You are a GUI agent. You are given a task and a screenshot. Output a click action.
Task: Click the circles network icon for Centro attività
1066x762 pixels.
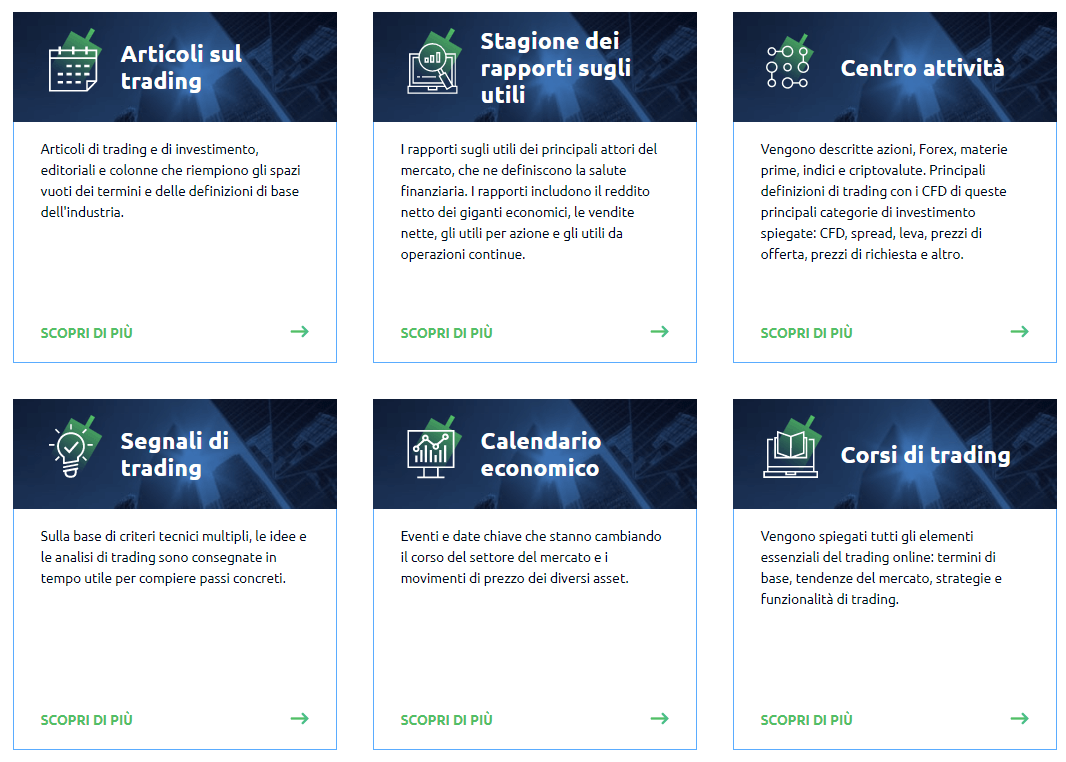(x=789, y=63)
